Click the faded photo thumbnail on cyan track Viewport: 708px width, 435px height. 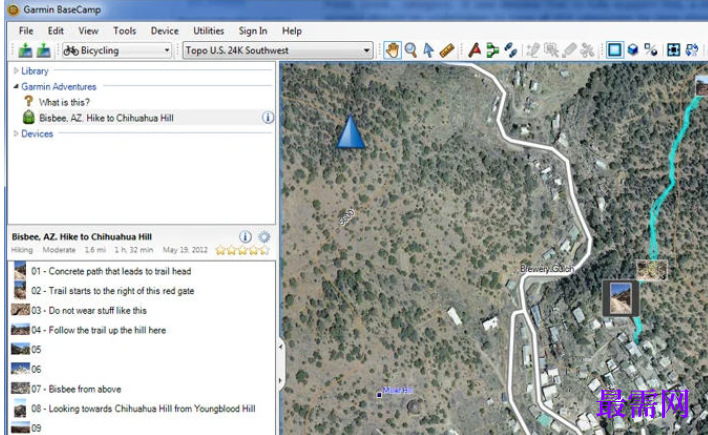coord(652,270)
